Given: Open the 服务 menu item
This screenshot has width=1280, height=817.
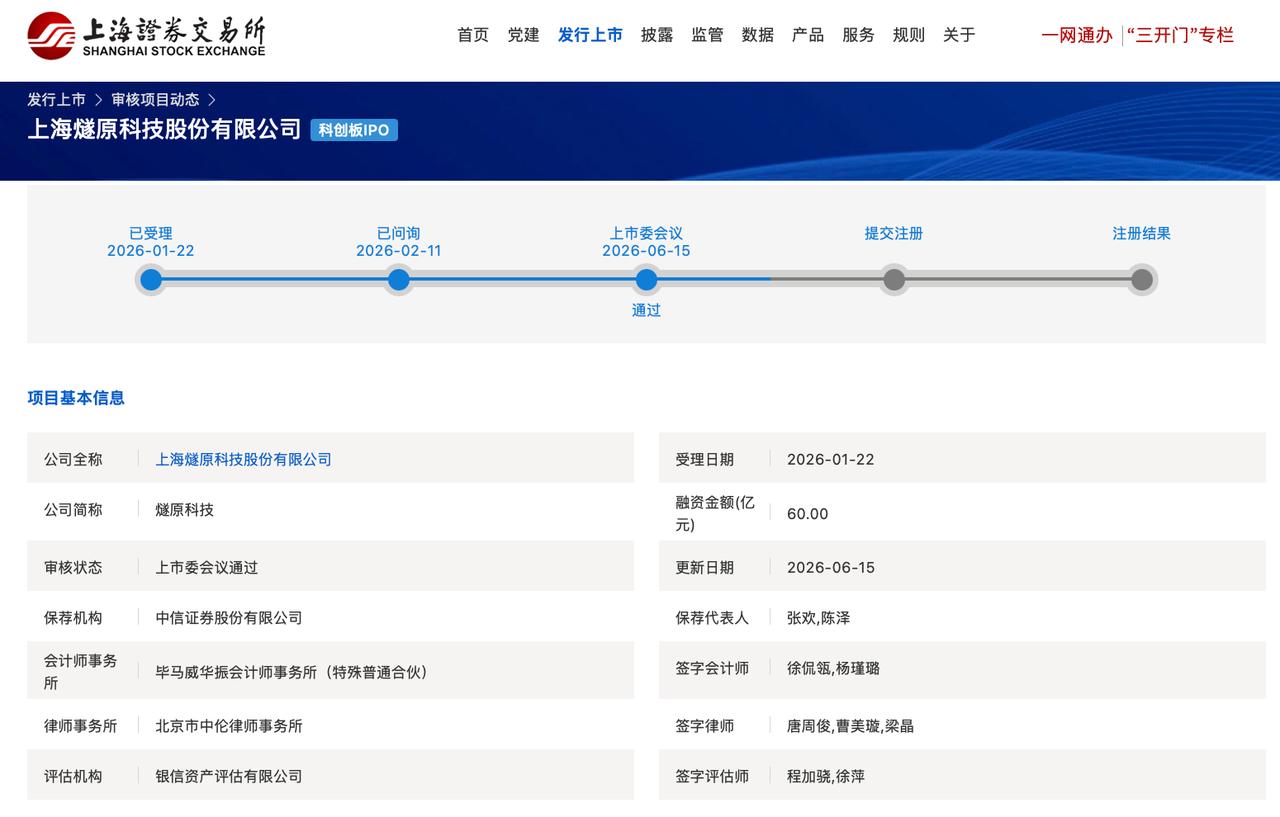Looking at the screenshot, I should pyautogui.click(x=858, y=35).
